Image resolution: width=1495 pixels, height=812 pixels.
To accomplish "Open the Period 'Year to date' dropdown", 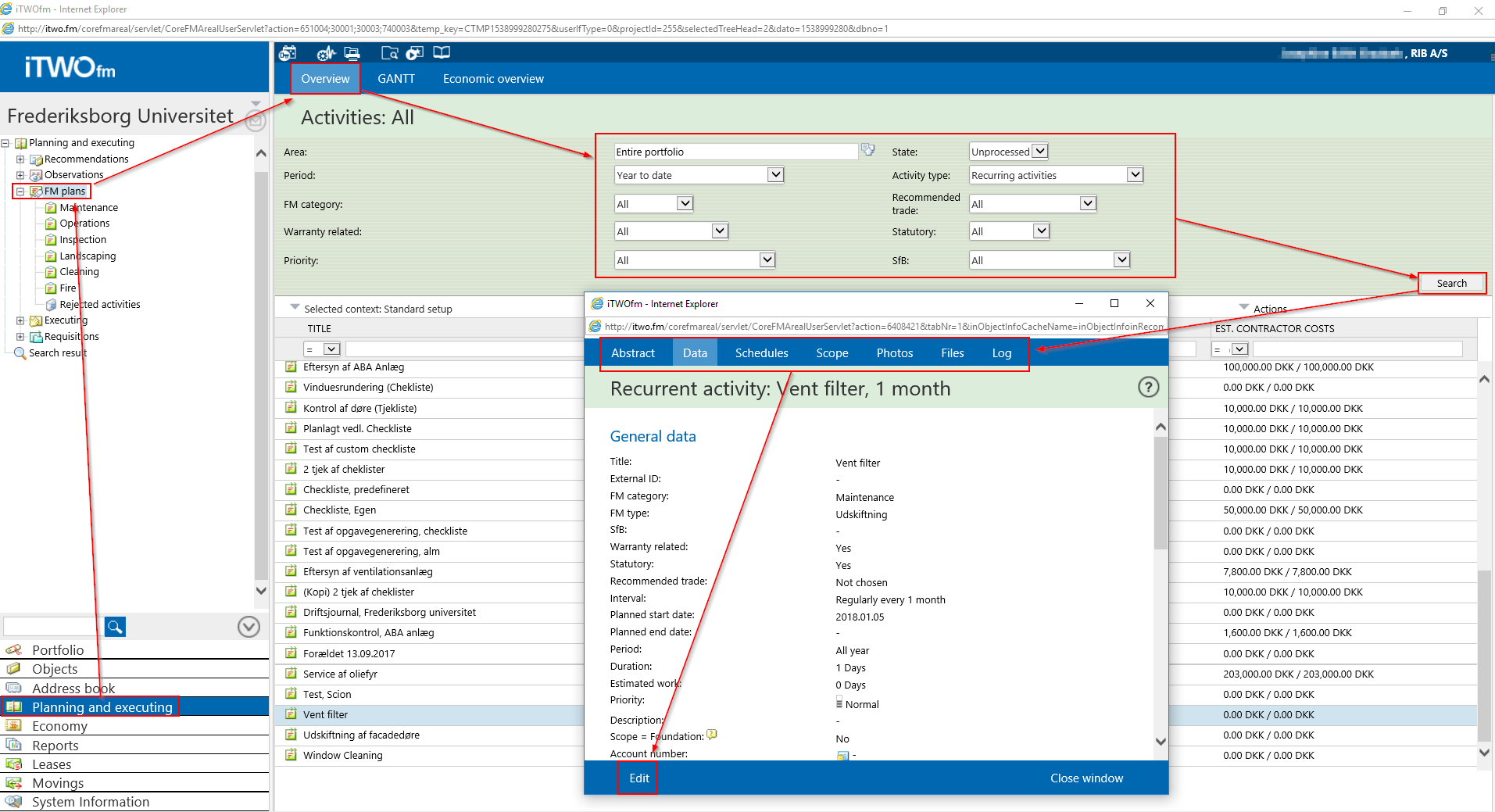I will [x=774, y=175].
